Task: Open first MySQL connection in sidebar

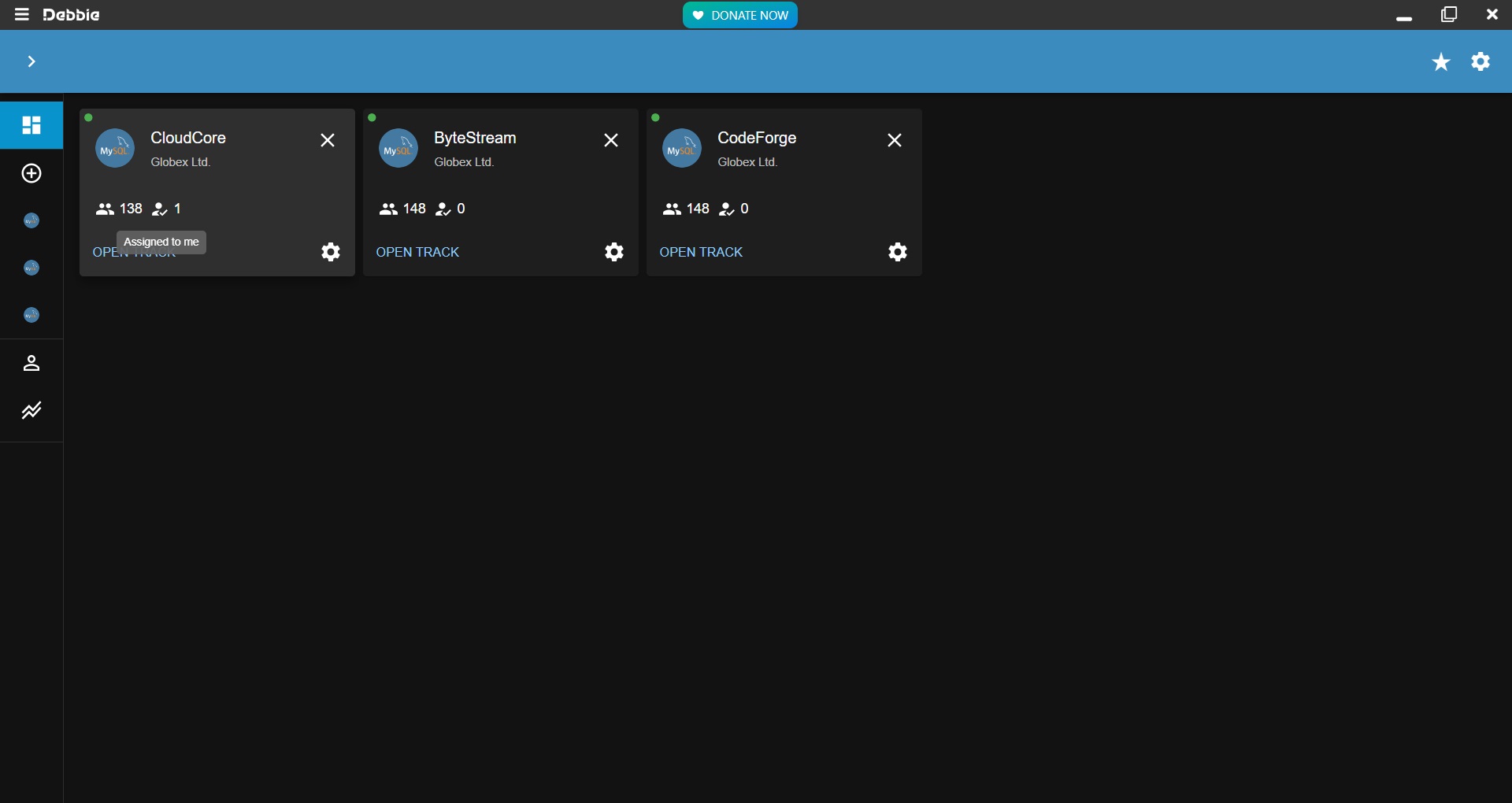Action: (31, 221)
